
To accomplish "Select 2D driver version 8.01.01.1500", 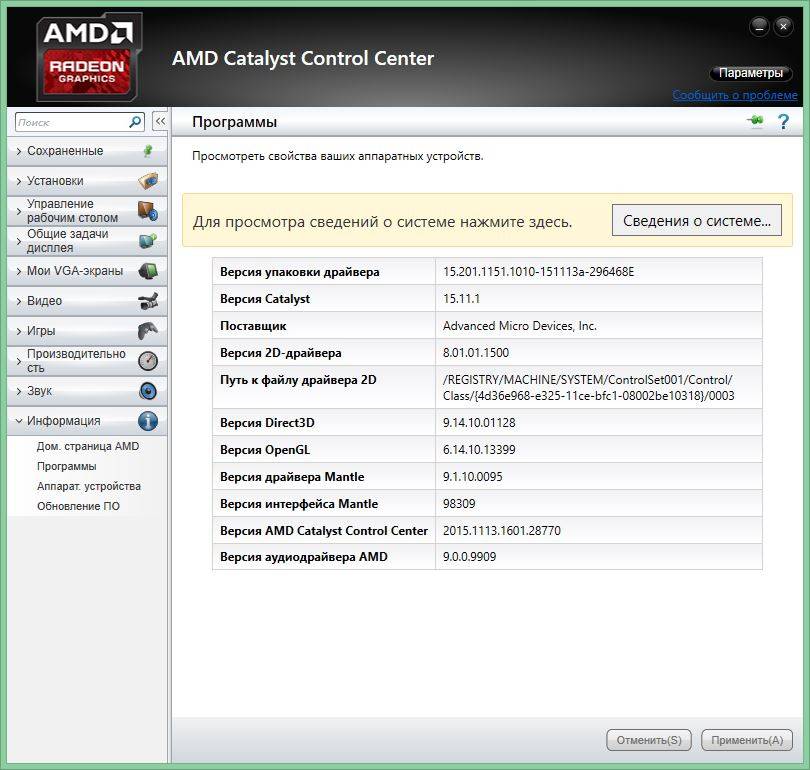I will point(476,353).
